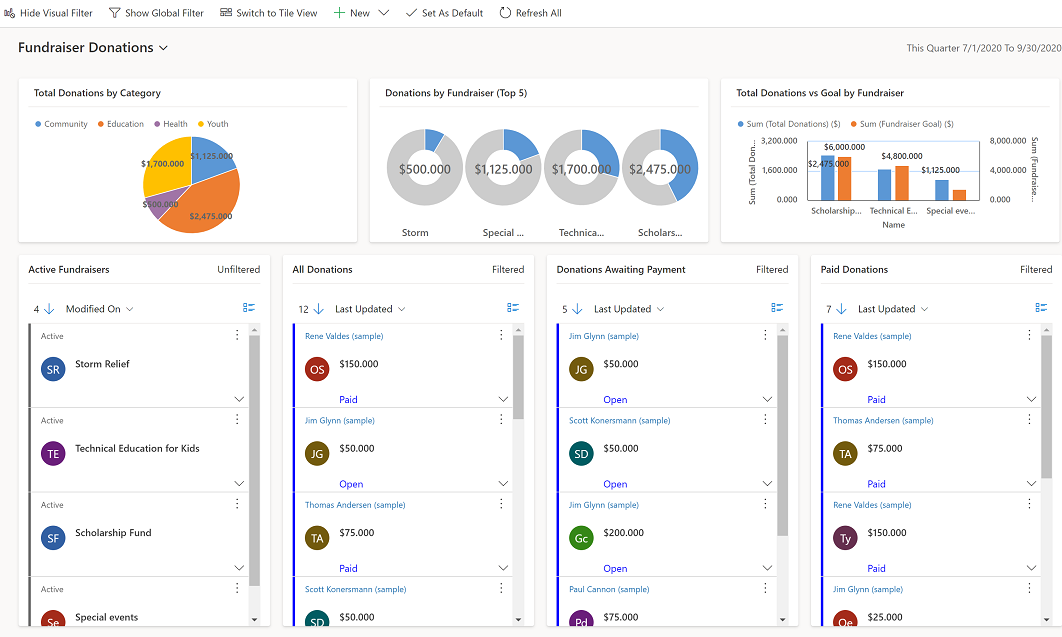Click the sort direction arrow in All Donations
1062x637 pixels.
pos(320,308)
